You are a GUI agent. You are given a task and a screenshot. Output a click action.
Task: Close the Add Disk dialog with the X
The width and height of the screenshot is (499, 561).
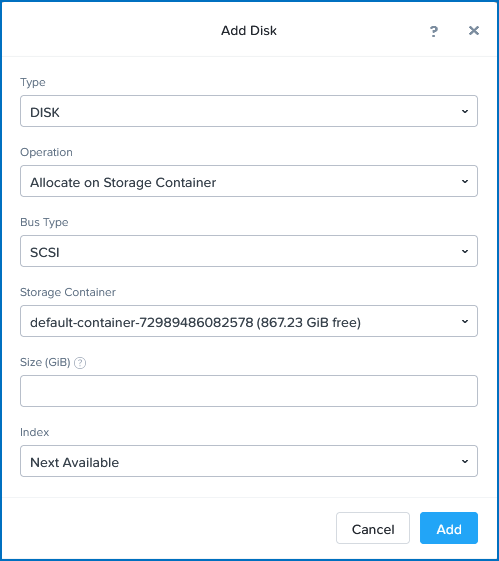pos(474,31)
